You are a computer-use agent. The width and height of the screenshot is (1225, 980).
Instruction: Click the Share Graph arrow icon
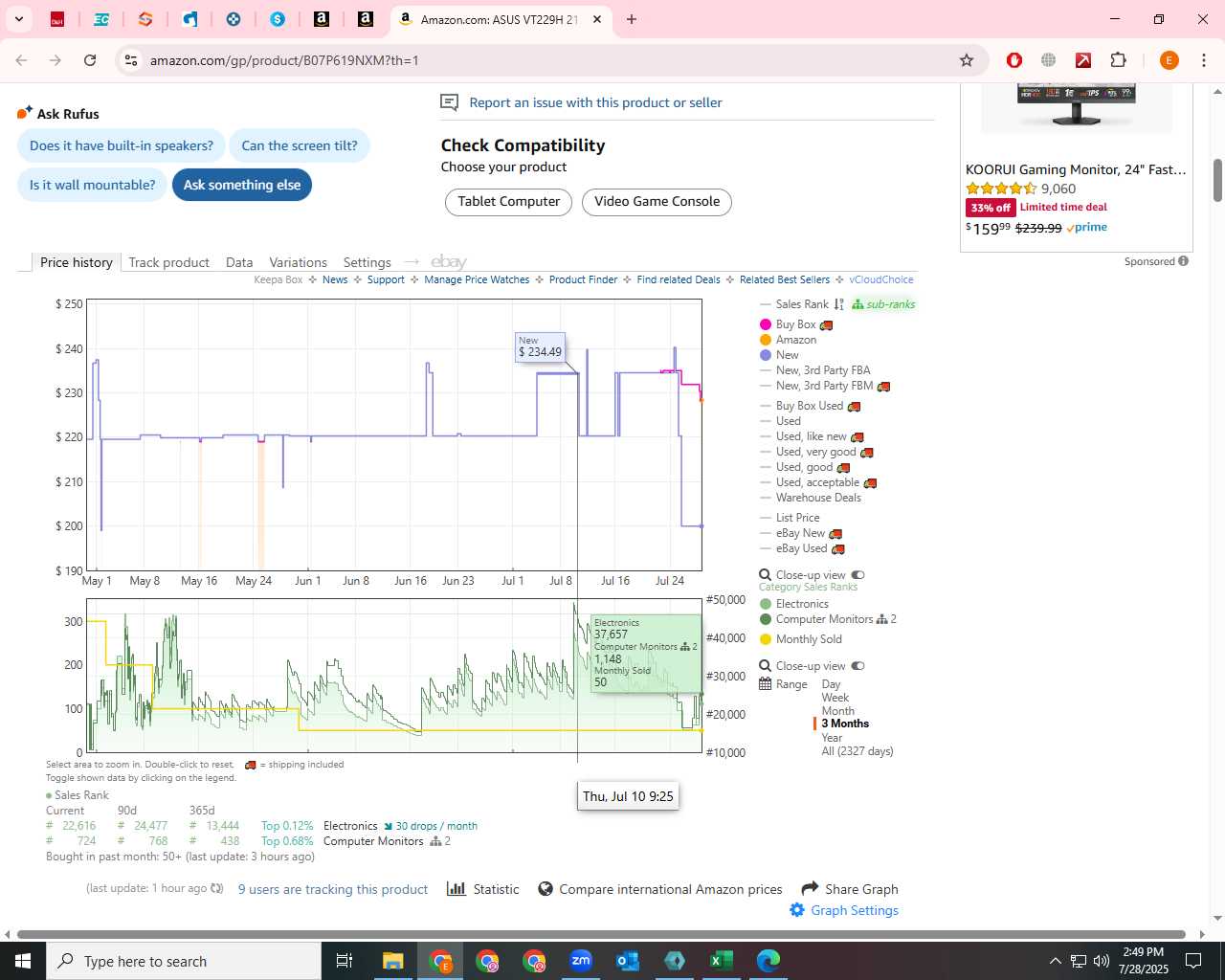pos(810,888)
